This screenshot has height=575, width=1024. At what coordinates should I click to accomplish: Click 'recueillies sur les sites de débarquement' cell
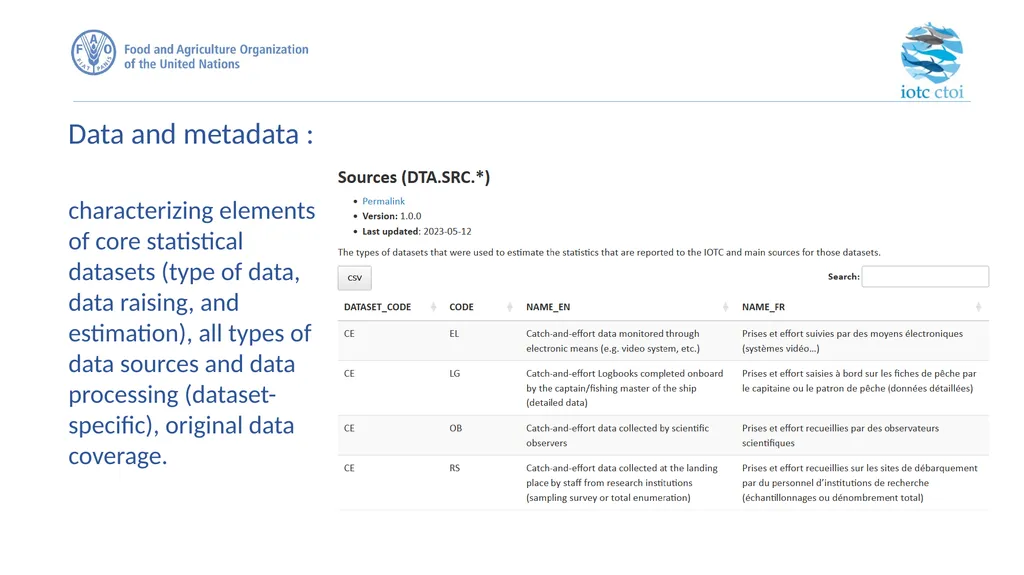859,483
